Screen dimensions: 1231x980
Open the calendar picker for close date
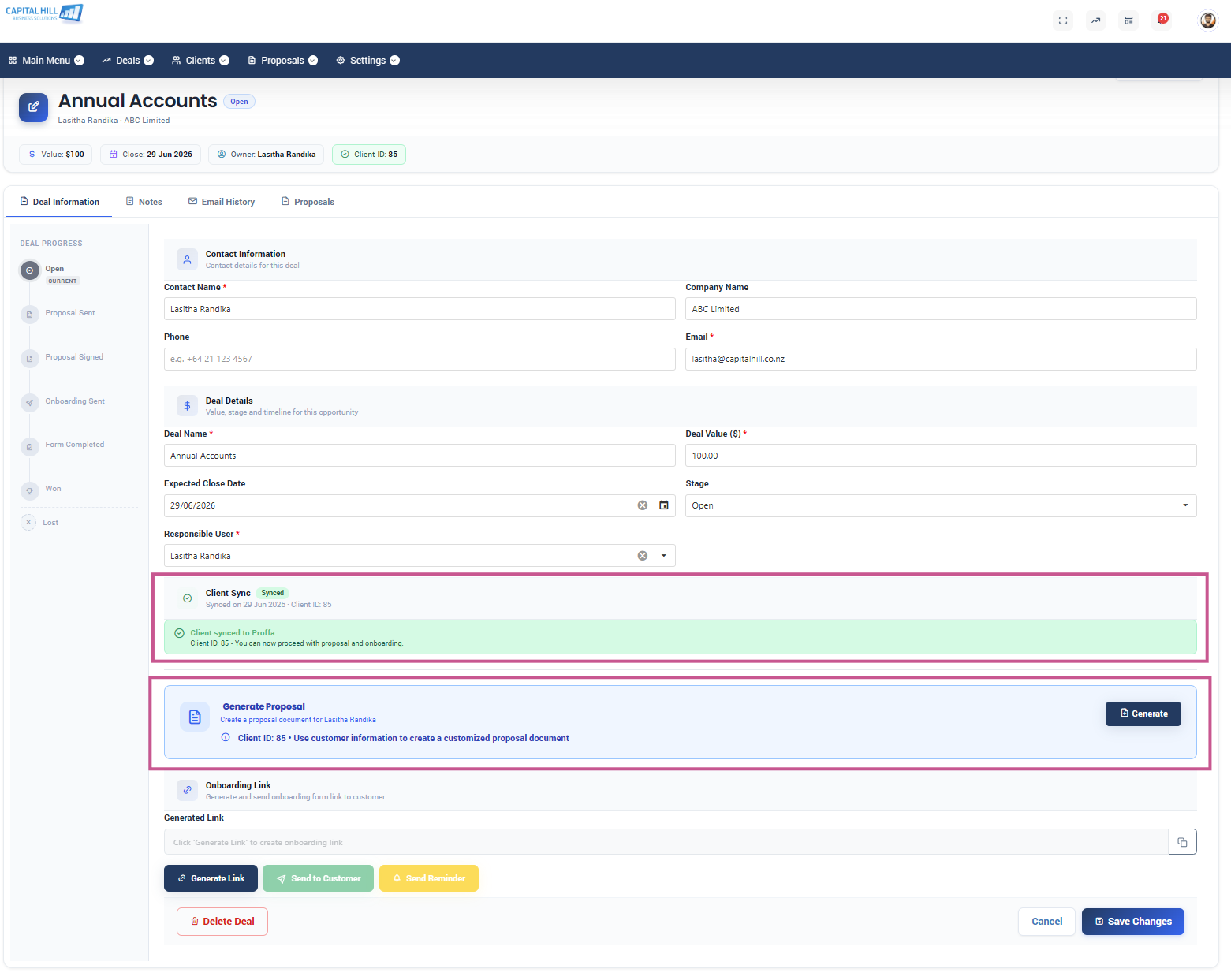pos(664,505)
